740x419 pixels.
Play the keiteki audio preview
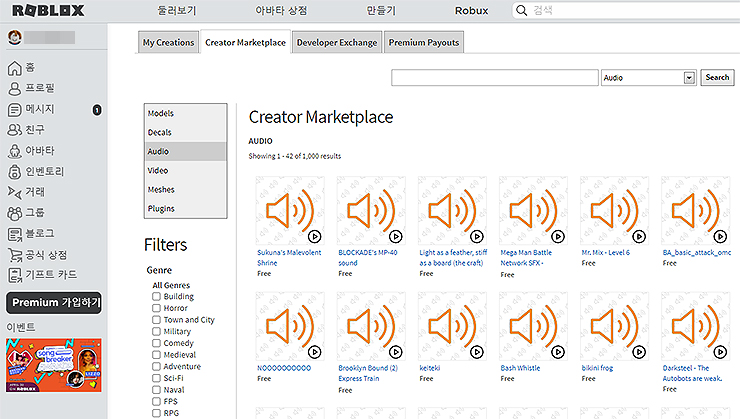point(477,352)
